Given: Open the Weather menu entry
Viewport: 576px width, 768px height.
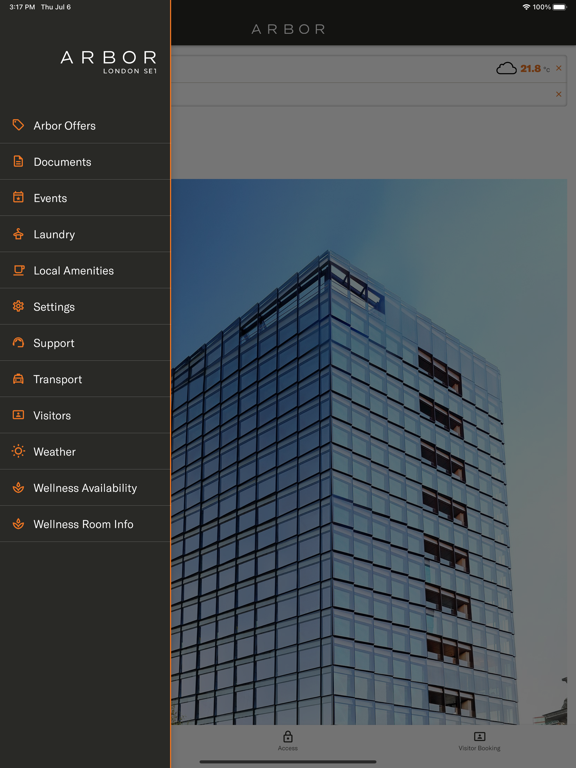Looking at the screenshot, I should (x=85, y=452).
